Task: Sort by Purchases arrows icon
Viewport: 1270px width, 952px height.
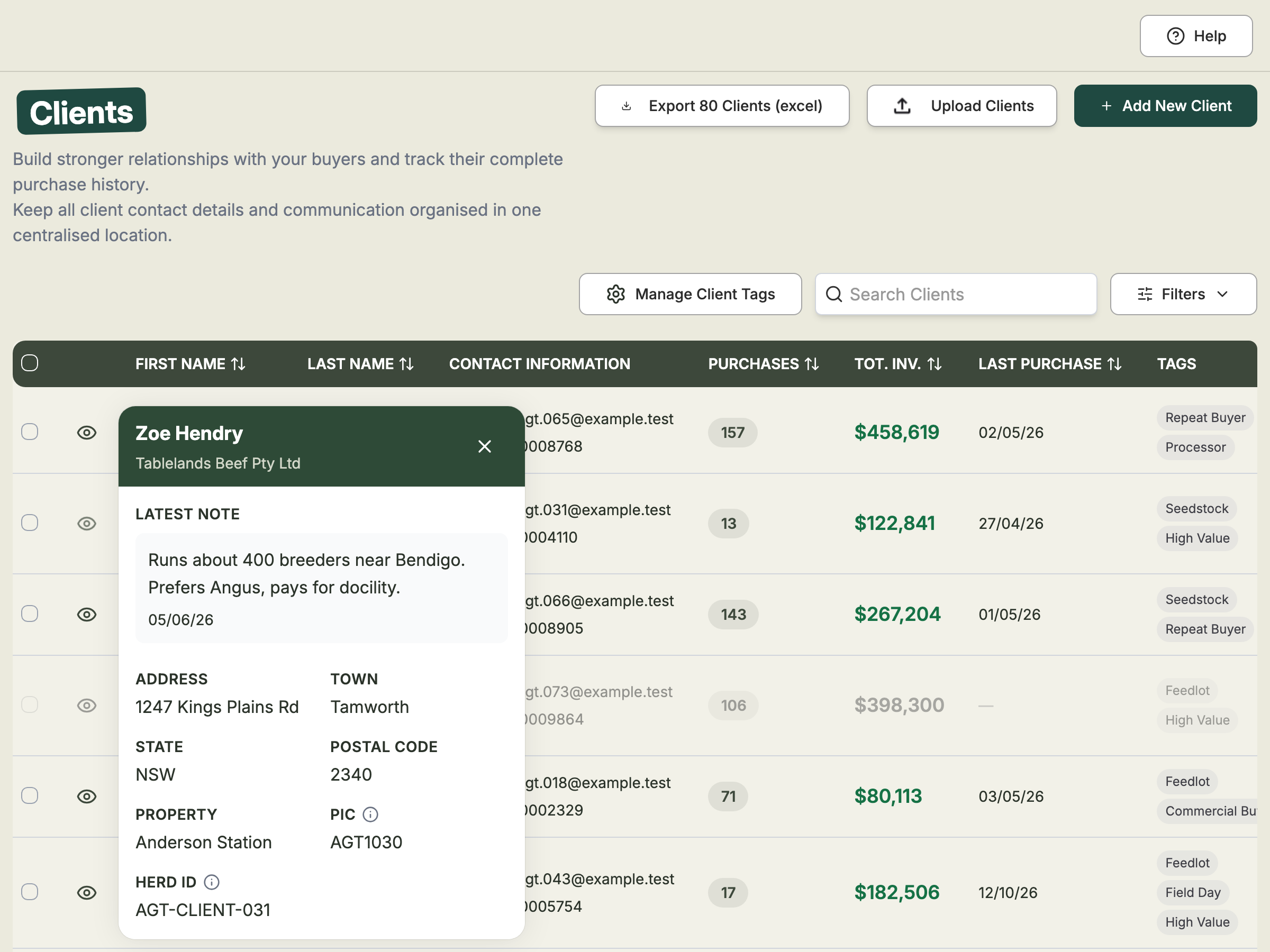Action: pos(812,364)
